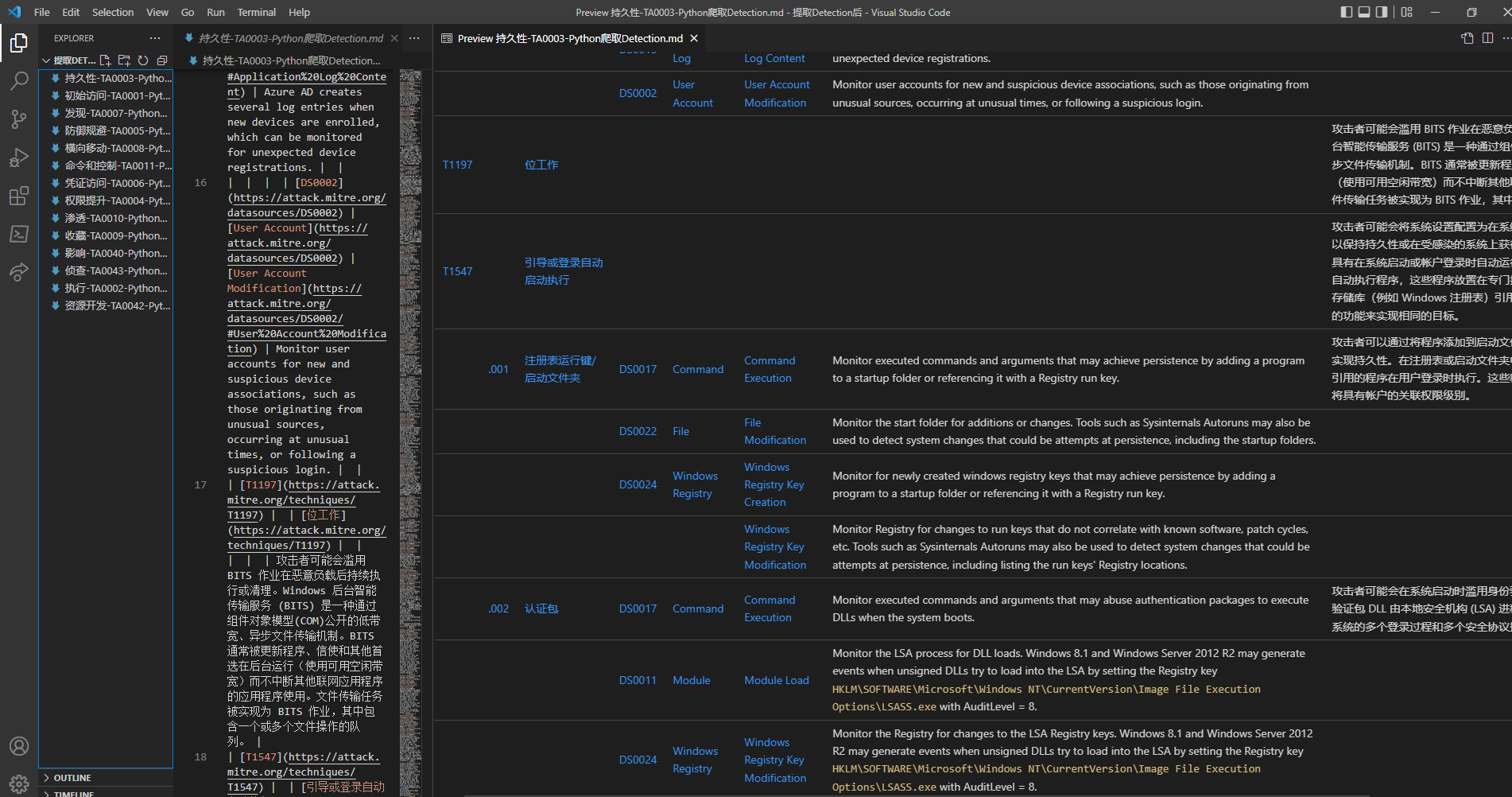
Task: Open the Edit menu
Action: [71, 12]
